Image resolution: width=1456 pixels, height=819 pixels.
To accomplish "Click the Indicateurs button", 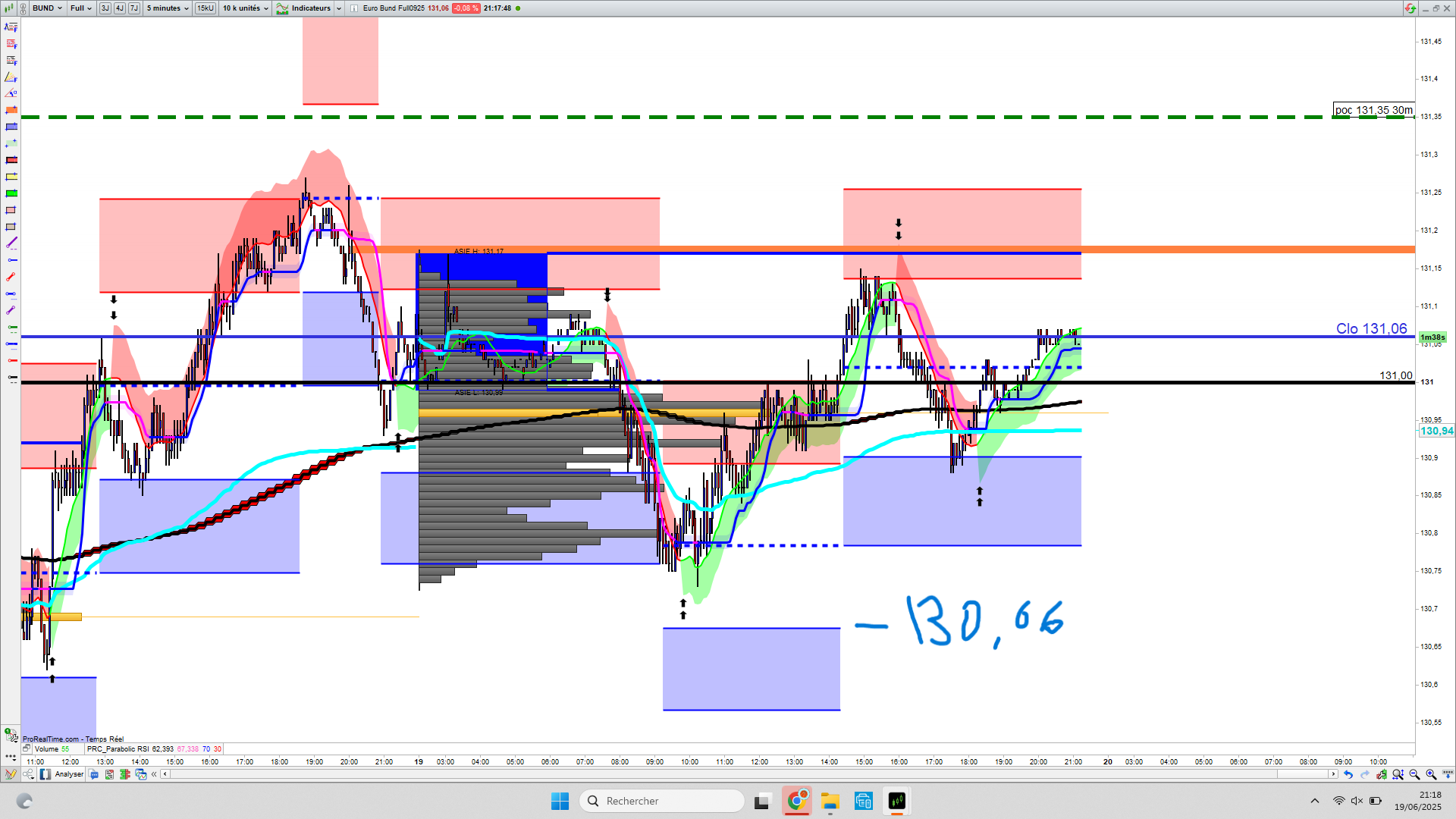I will pyautogui.click(x=304, y=8).
